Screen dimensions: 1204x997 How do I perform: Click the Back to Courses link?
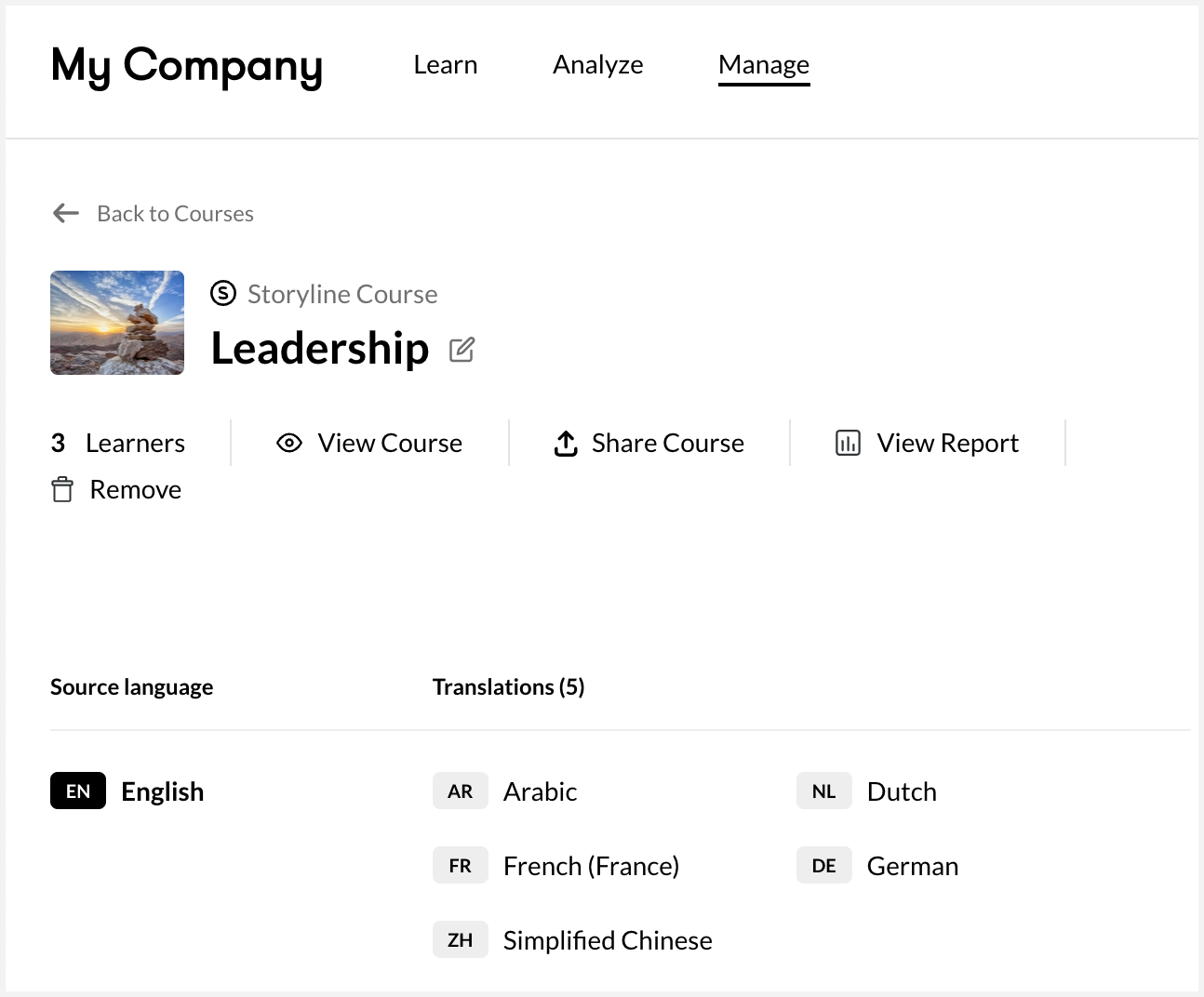click(x=174, y=213)
